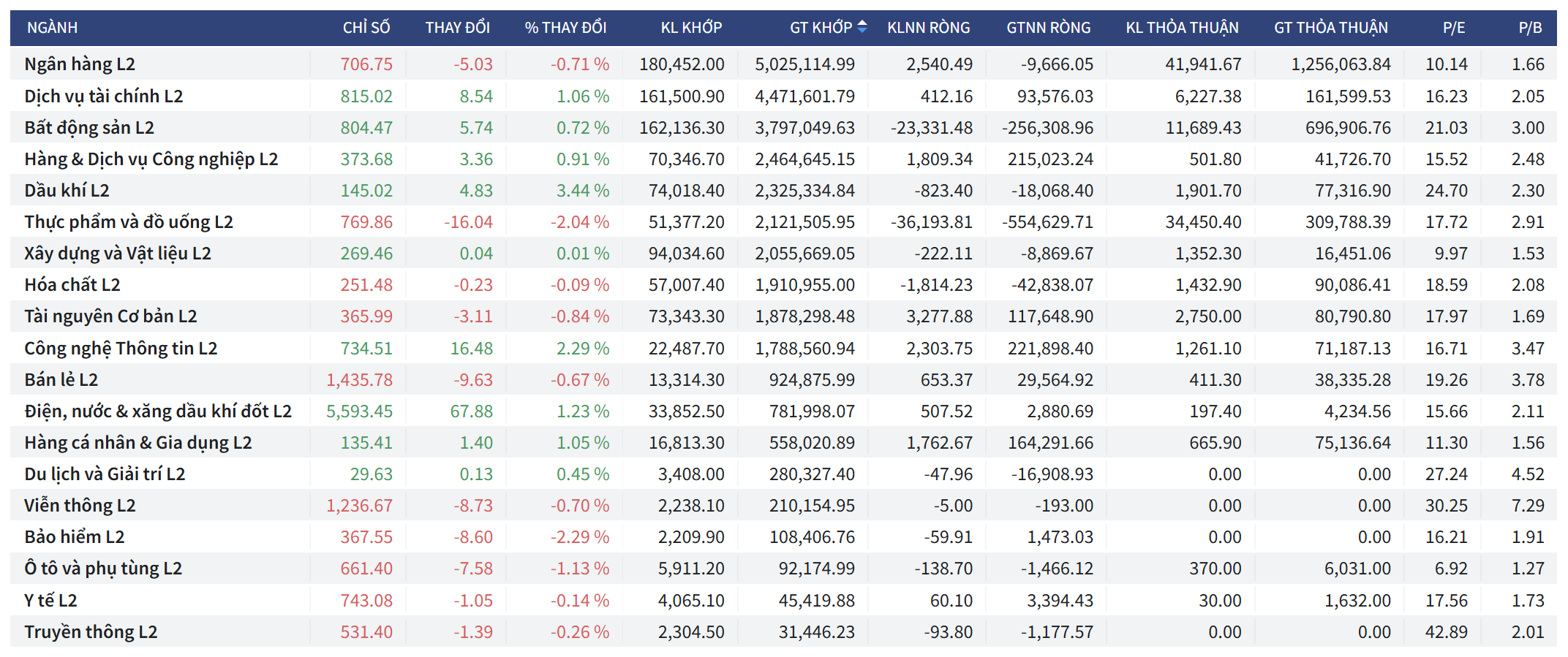Sort table by KLNN RÒNG header
The height and width of the screenshot is (657, 1568).
[x=928, y=28]
